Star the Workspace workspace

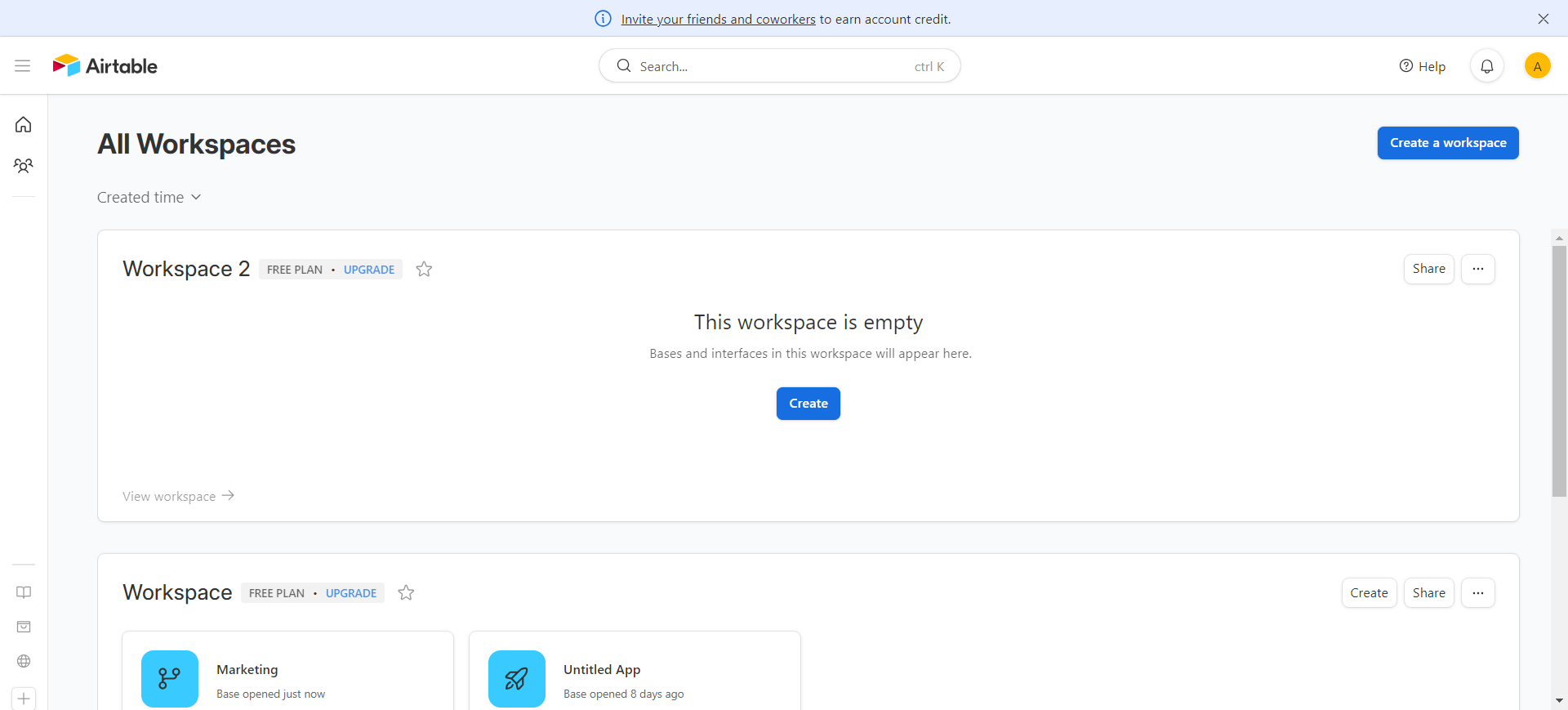pos(406,592)
